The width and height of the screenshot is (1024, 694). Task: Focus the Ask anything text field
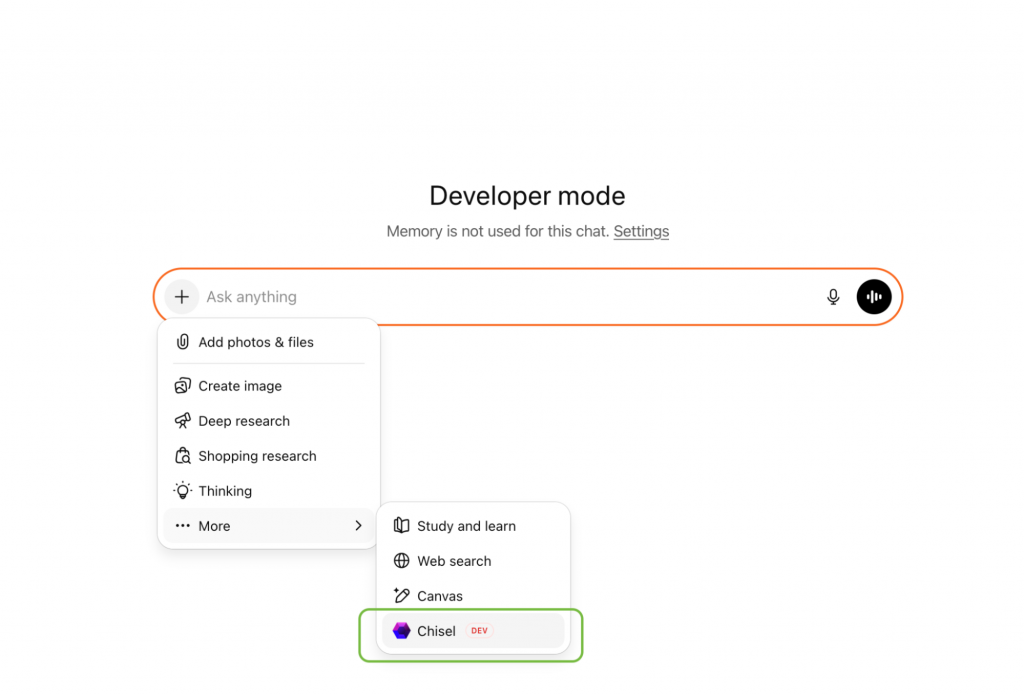pos(500,297)
